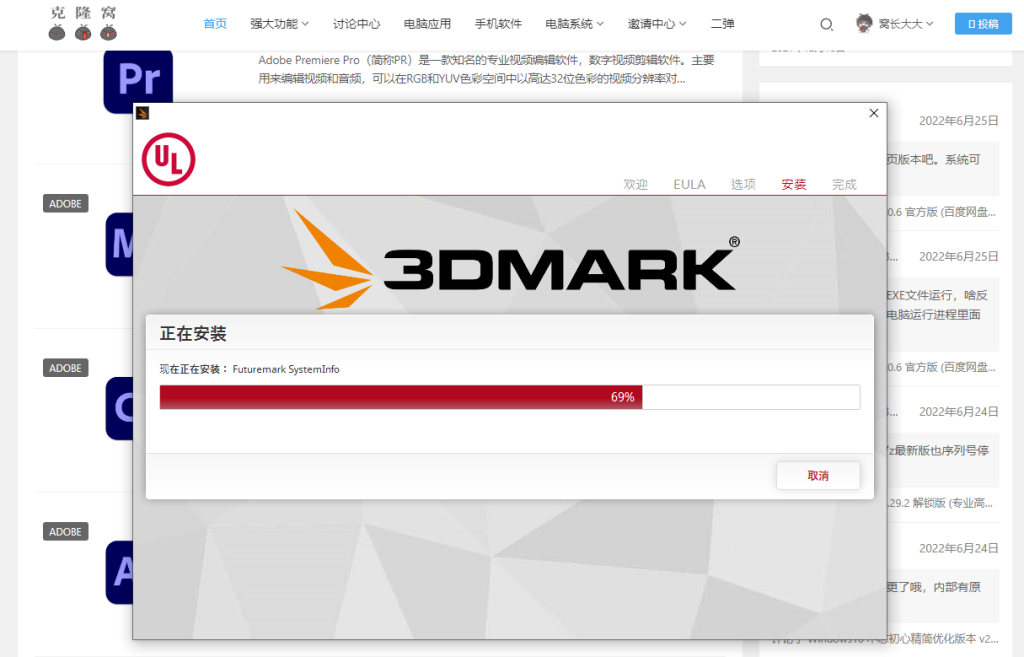1024x657 pixels.
Task: Click the ADOBE tag beside the M icon
Action: click(65, 204)
